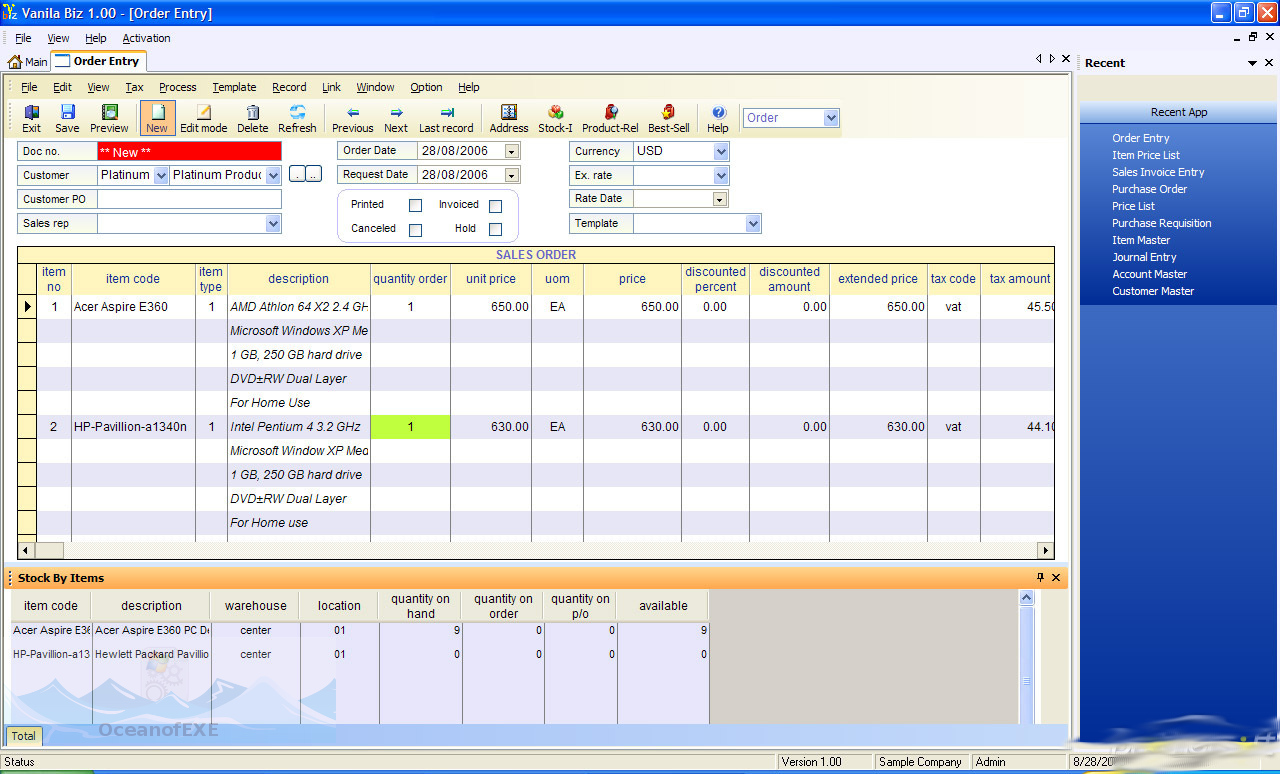Viewport: 1280px width, 774px height.
Task: Close the Stock By Items panel
Action: [1056, 578]
